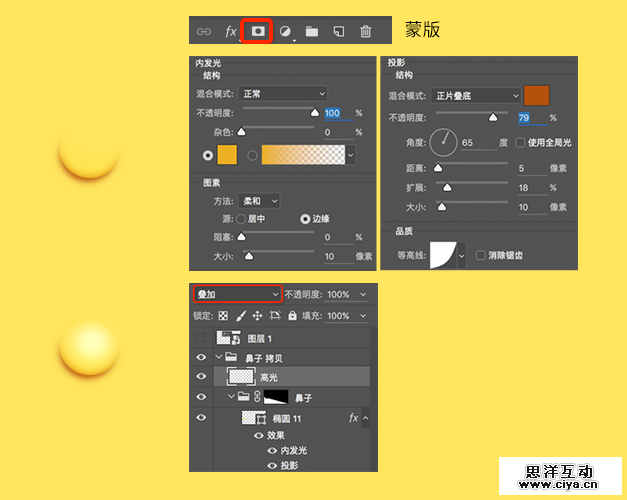
Task: Click the orange drop shadow color swatch
Action: coord(536,95)
